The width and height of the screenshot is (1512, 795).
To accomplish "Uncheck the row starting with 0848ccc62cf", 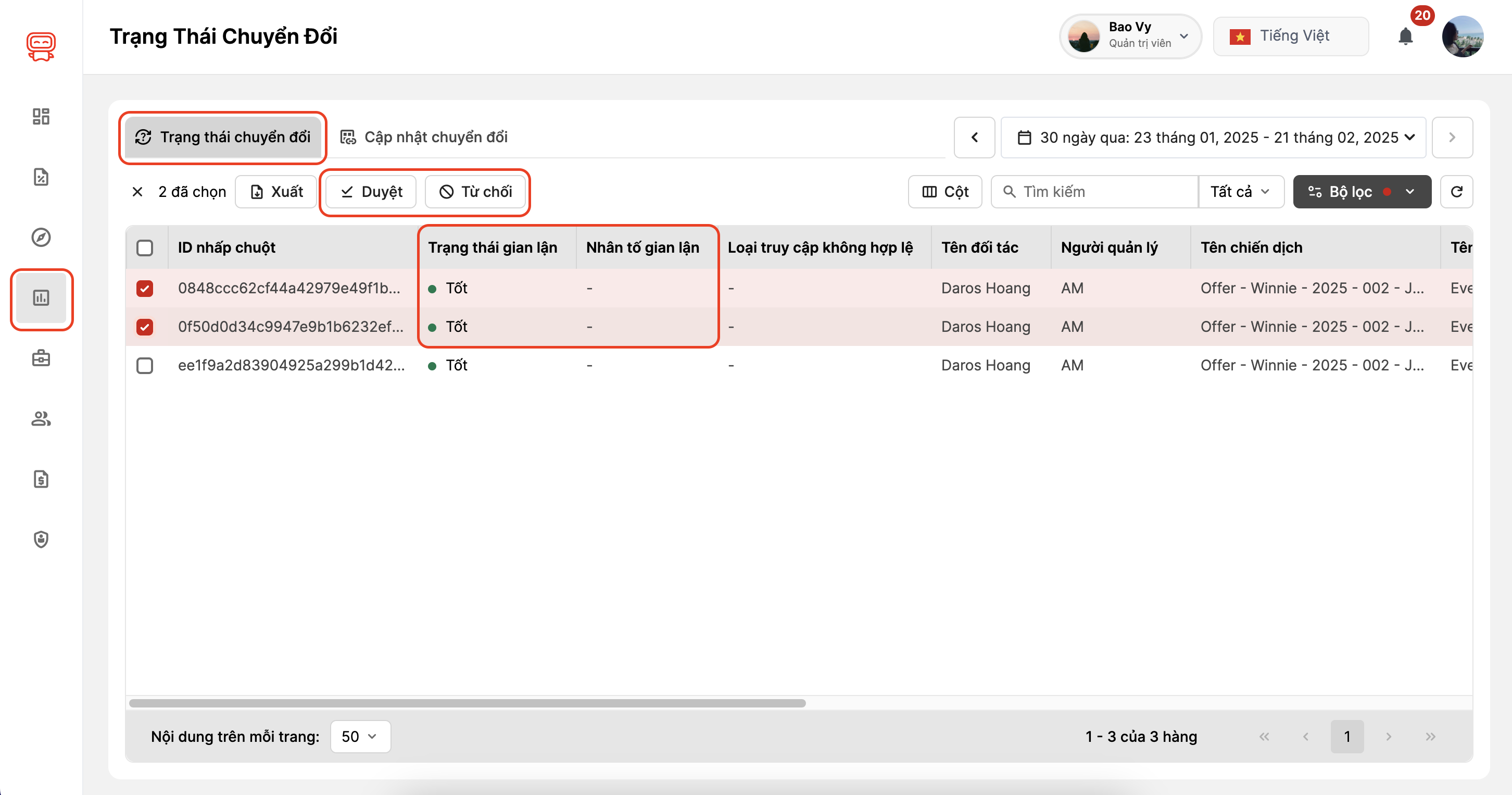I will tap(144, 288).
